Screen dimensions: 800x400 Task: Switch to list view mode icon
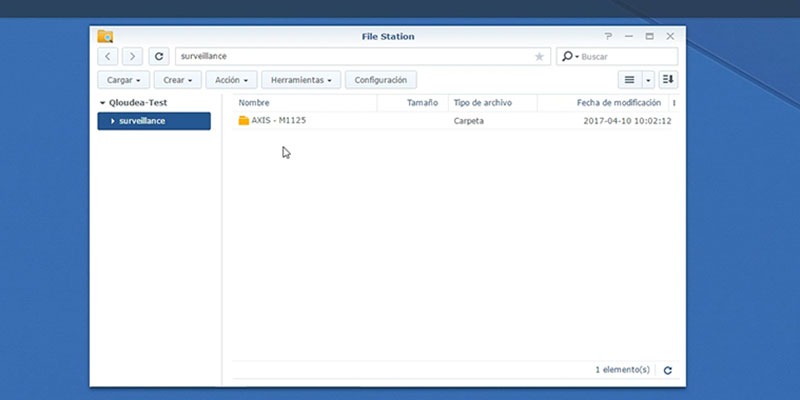tap(630, 80)
